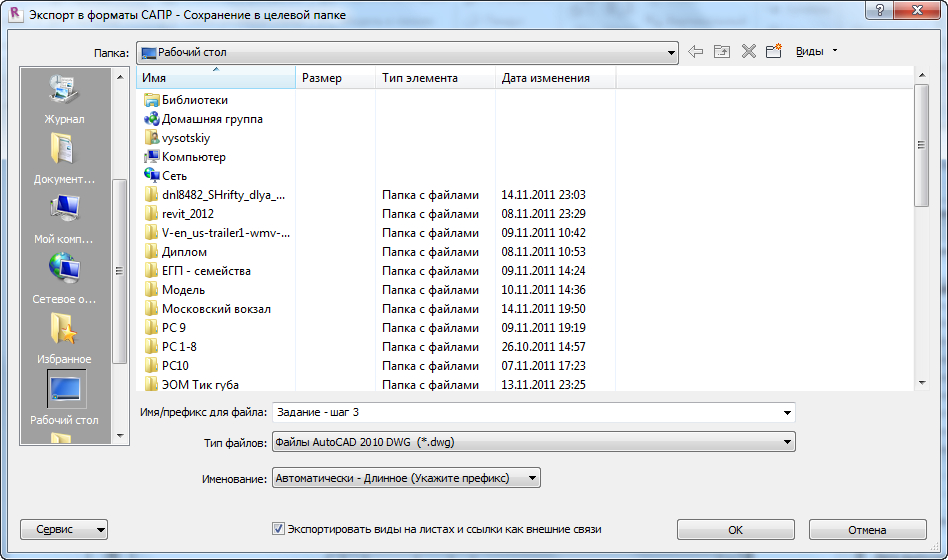Select the Московский вокзал folder
This screenshot has height=560, width=948.
207,309
